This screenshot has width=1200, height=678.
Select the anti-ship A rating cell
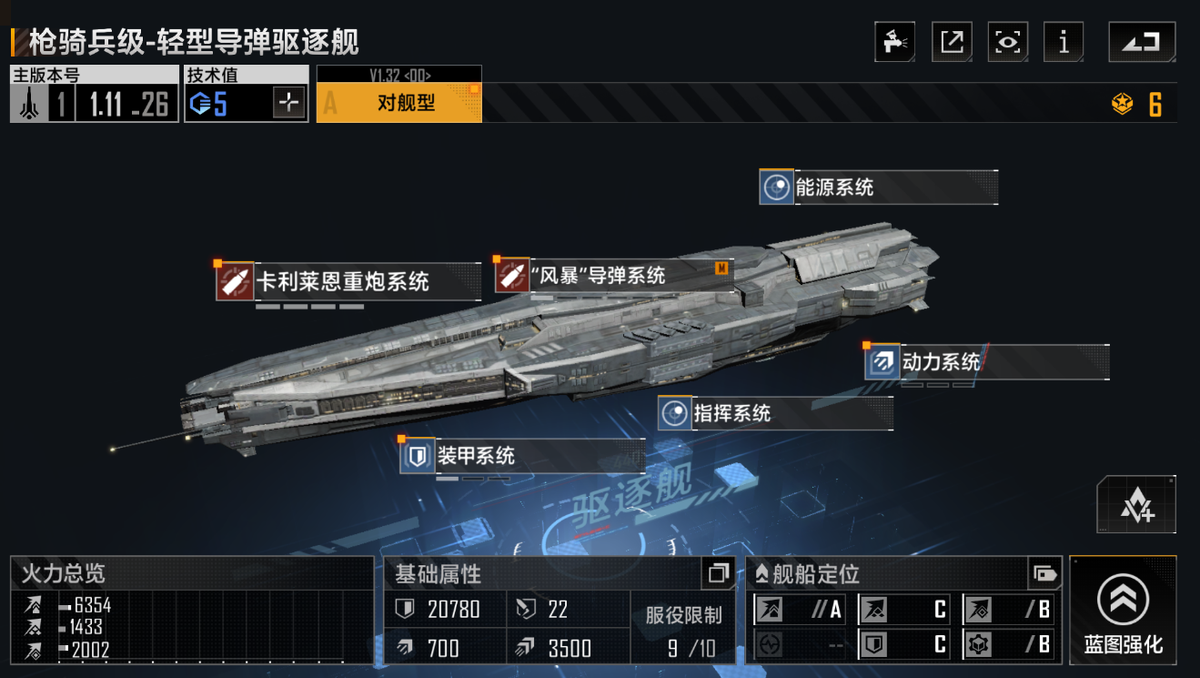(x=799, y=609)
